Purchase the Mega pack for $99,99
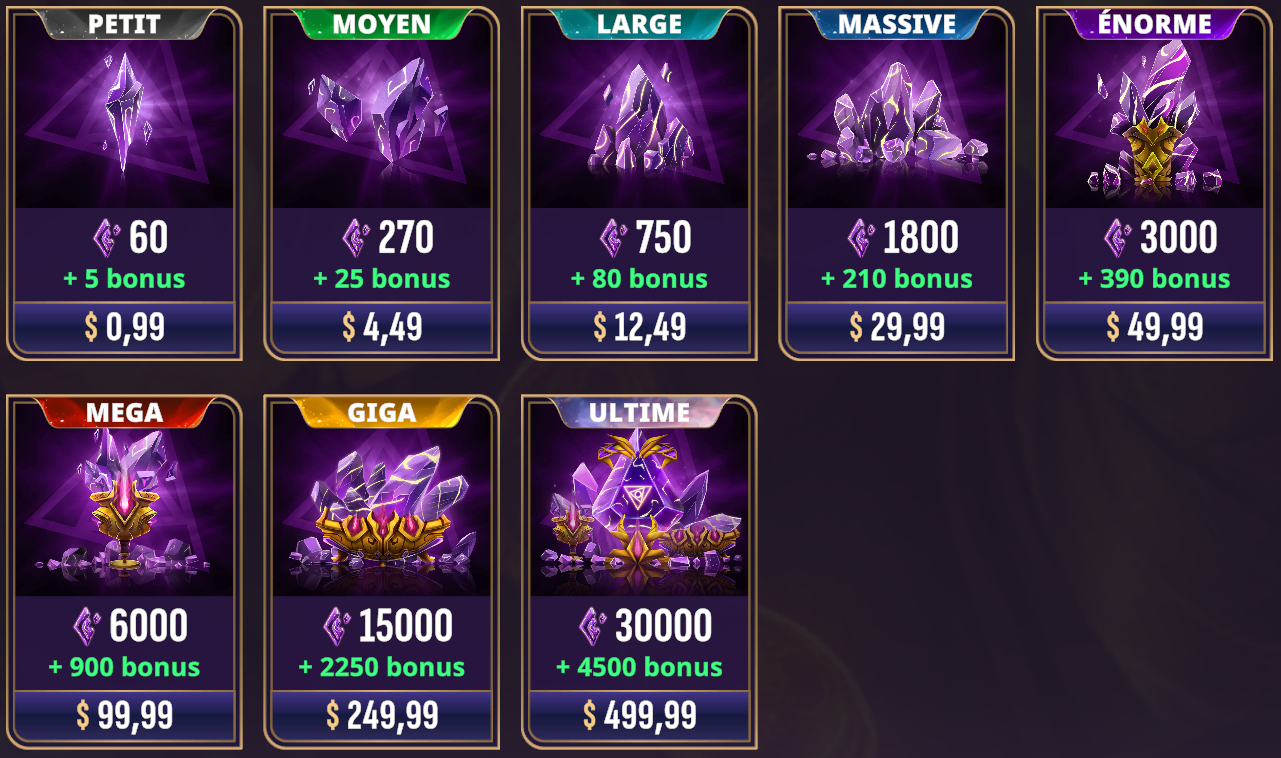Image resolution: width=1281 pixels, height=758 pixels. coord(125,715)
